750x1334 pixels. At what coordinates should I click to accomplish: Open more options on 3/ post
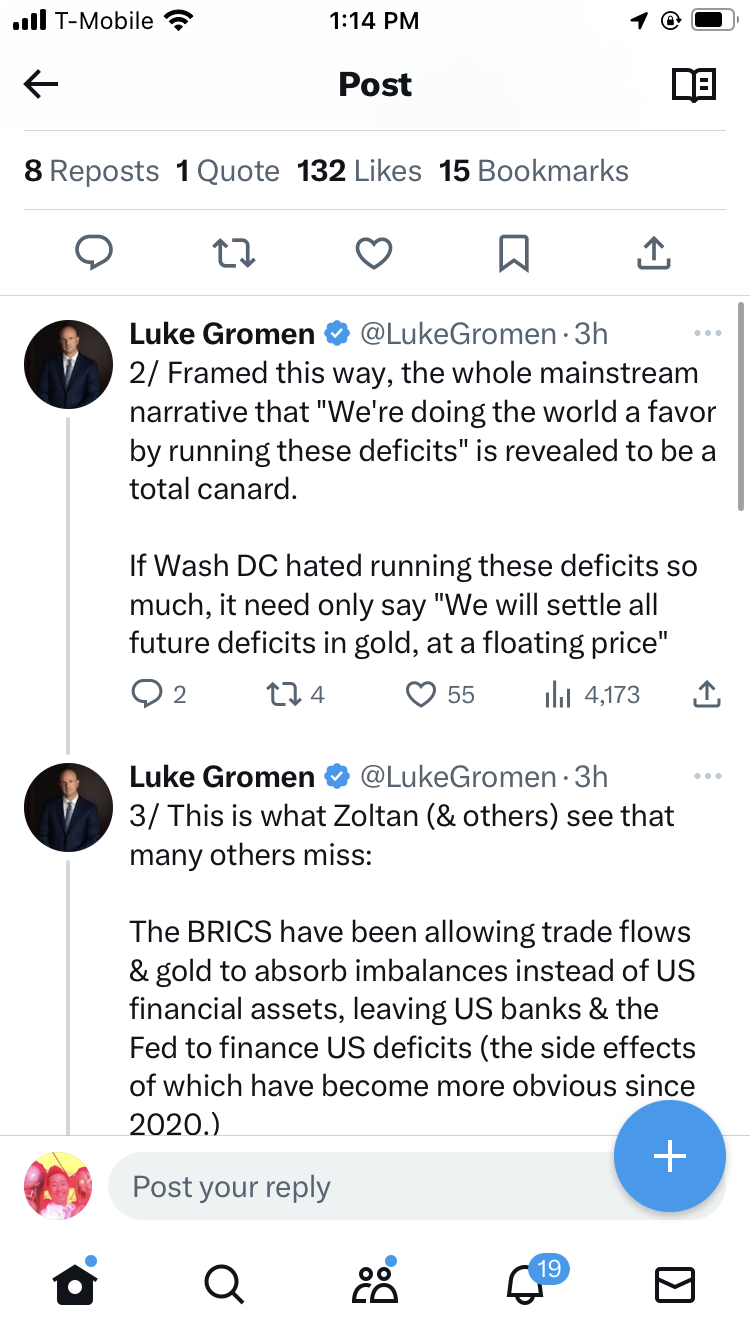pyautogui.click(x=707, y=777)
